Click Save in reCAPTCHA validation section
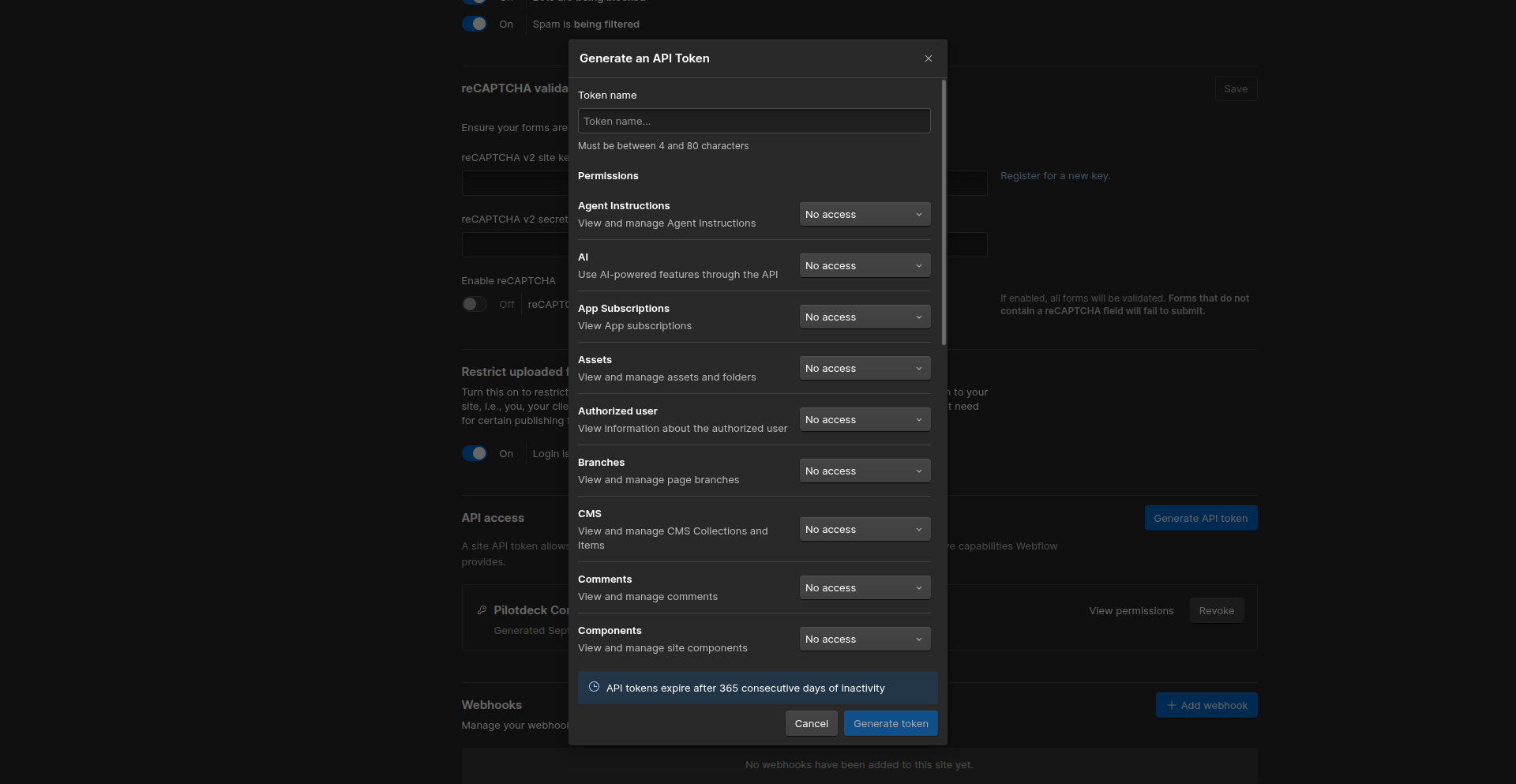Image resolution: width=1516 pixels, height=784 pixels. [1236, 88]
